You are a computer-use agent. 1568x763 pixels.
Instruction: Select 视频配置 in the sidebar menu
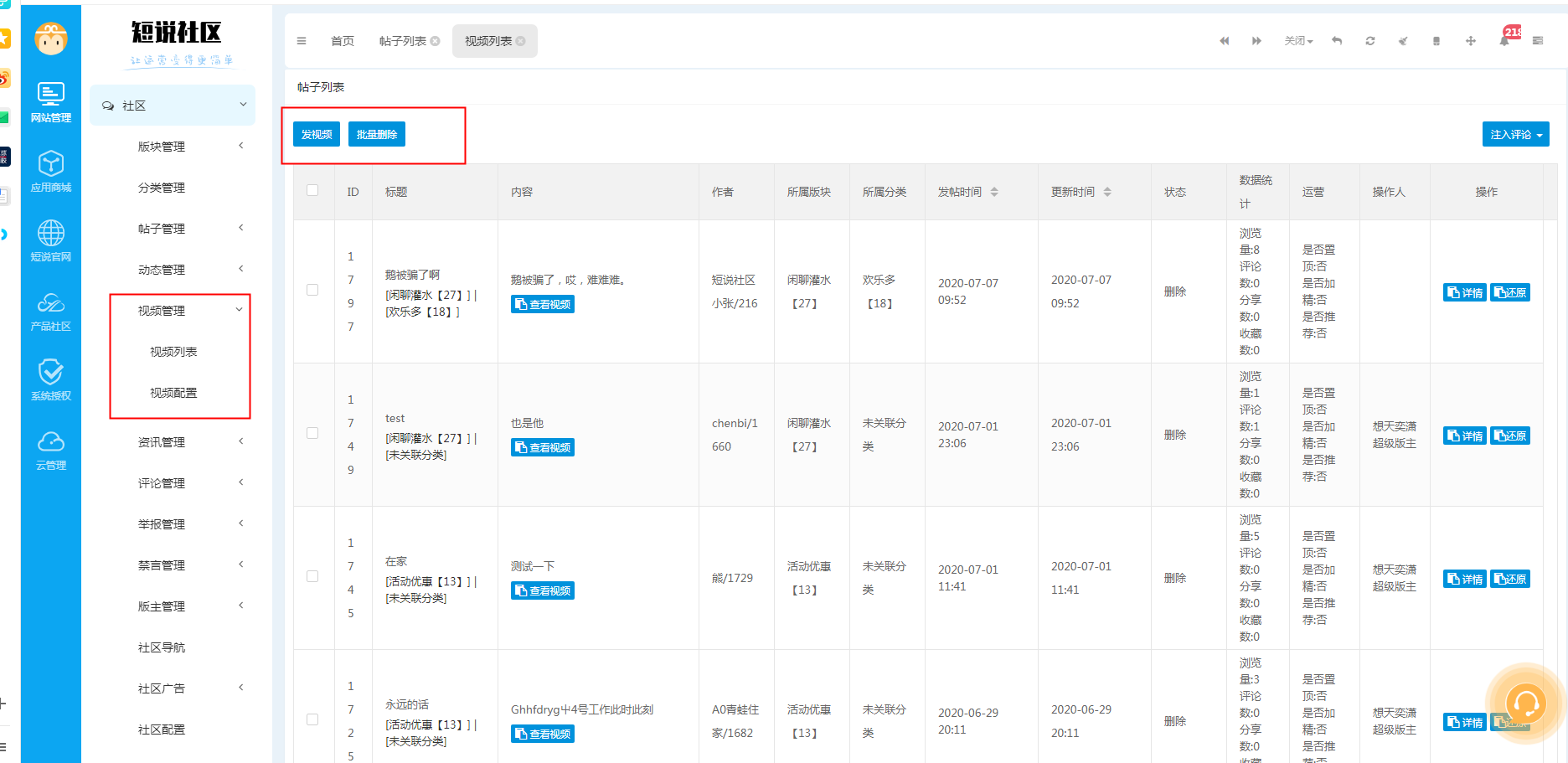point(173,393)
